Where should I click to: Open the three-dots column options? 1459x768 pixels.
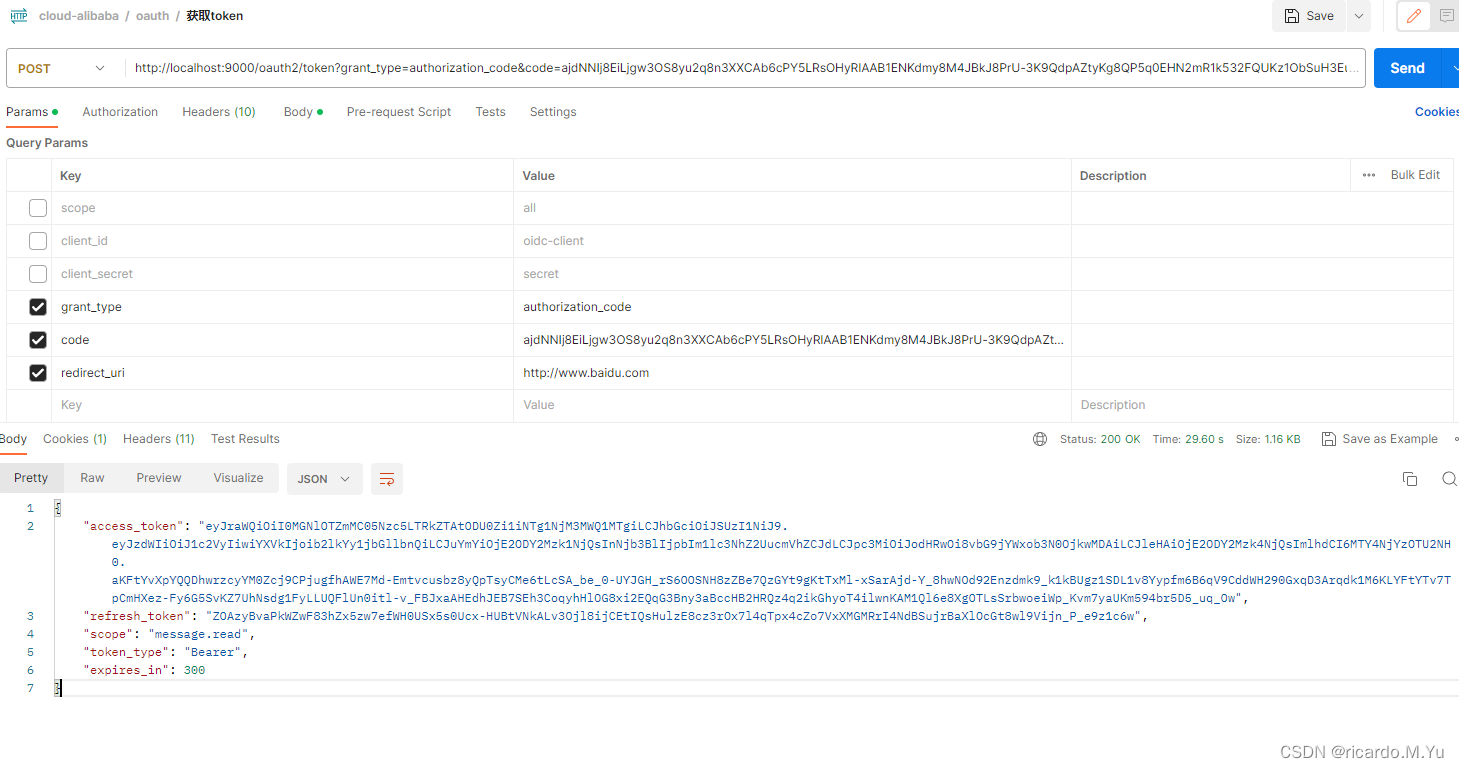coord(1368,175)
